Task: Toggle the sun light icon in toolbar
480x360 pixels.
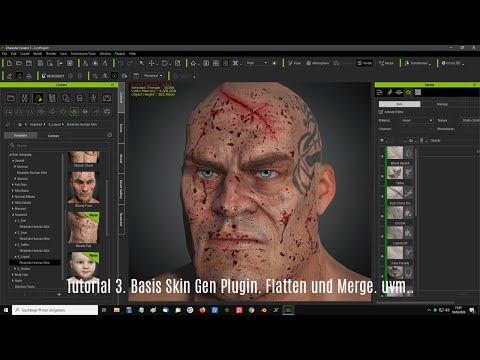Action: [274, 63]
